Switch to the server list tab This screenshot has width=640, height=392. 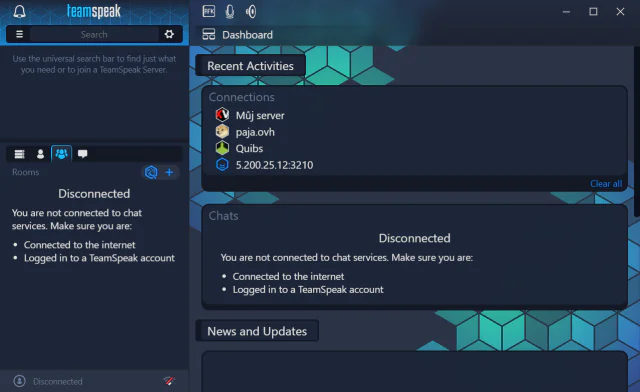click(19, 154)
